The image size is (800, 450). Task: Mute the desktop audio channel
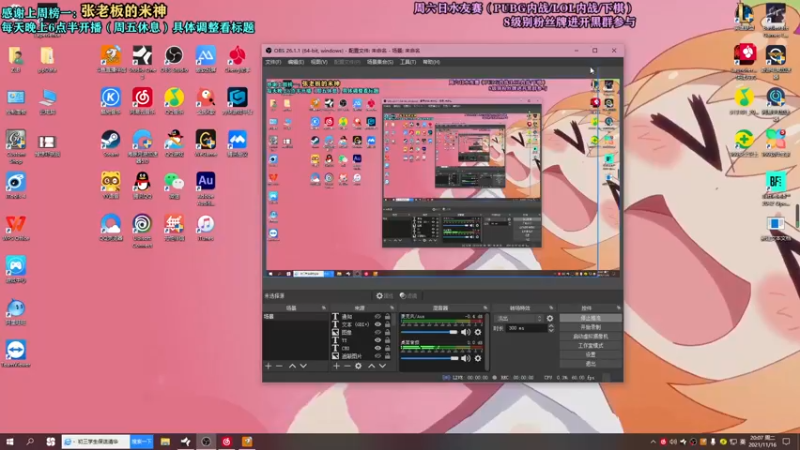click(466, 358)
